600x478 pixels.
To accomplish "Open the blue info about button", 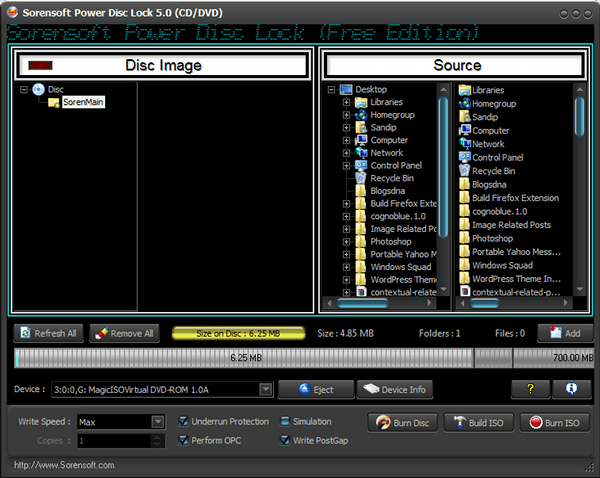I will coord(571,389).
